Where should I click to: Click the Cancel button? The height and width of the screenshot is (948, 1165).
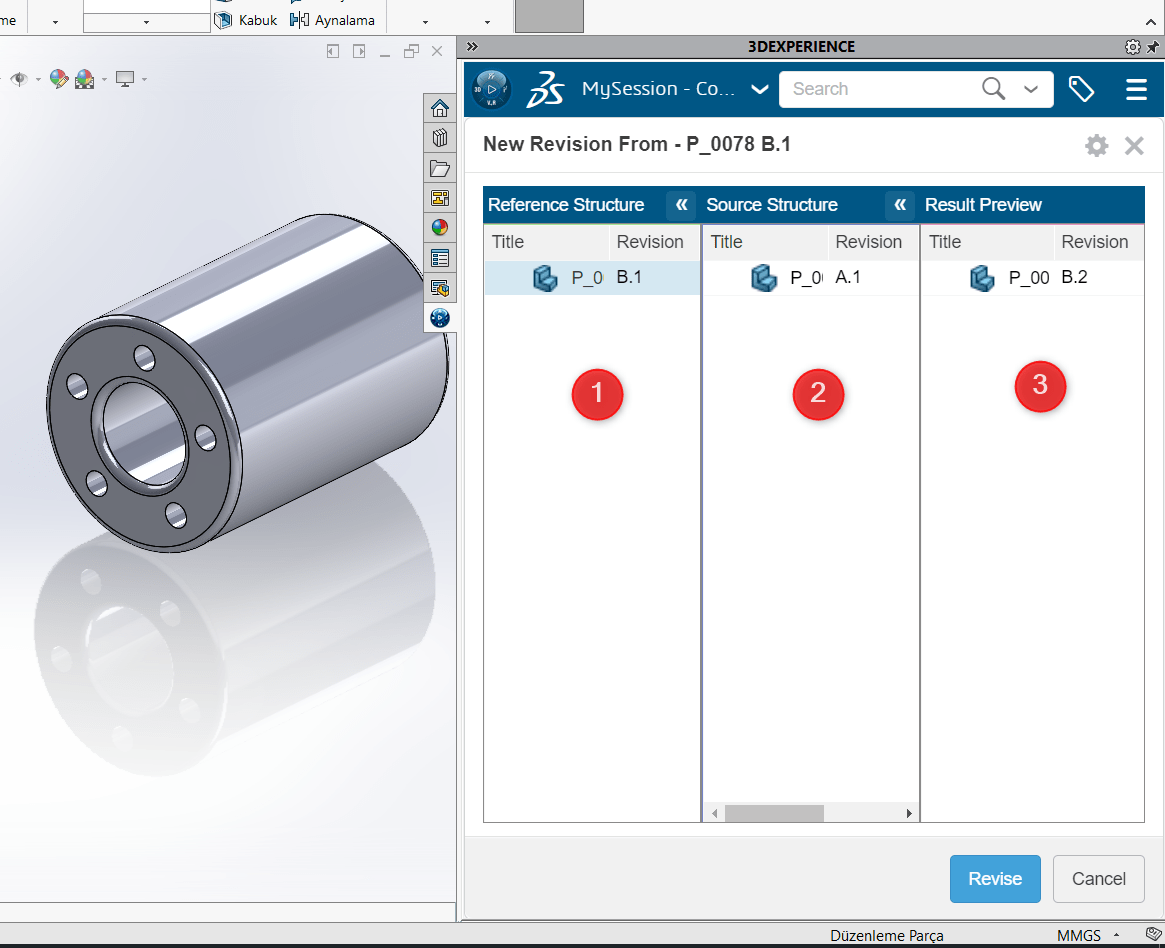click(1098, 879)
